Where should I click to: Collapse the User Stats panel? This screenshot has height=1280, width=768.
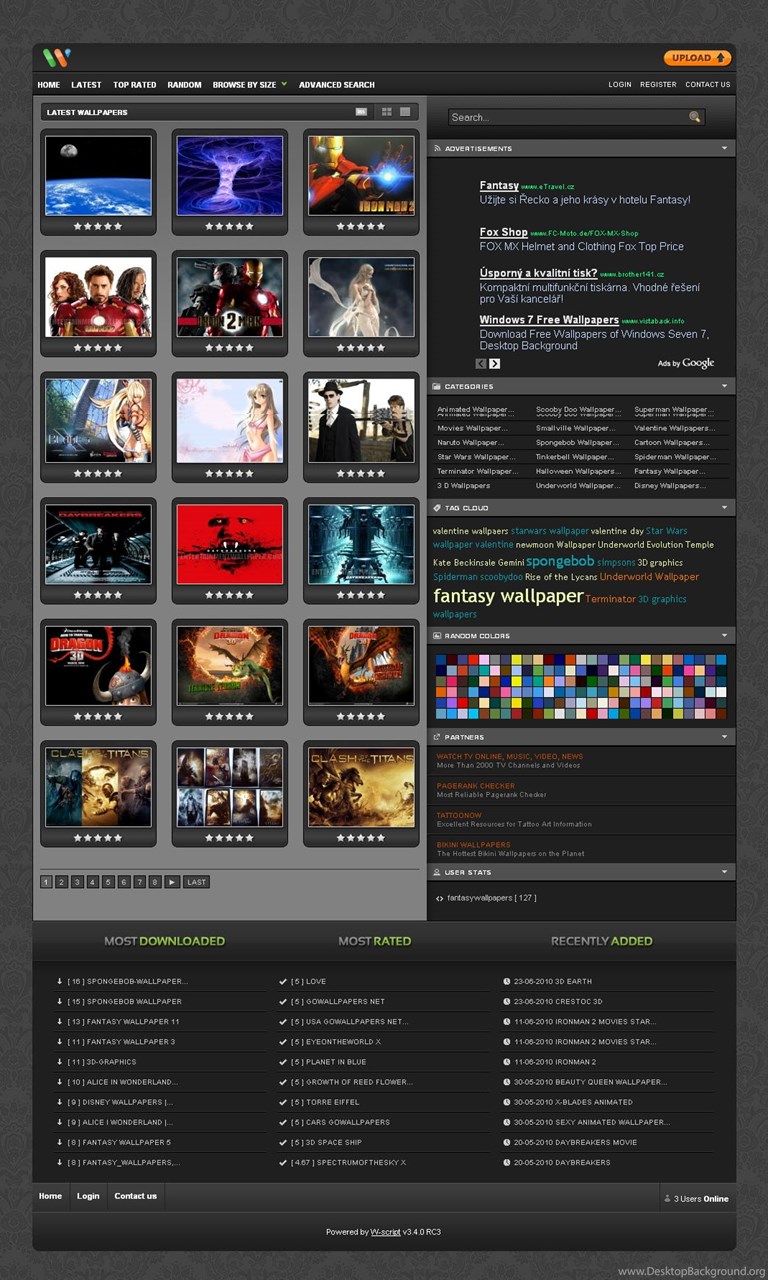(x=725, y=873)
